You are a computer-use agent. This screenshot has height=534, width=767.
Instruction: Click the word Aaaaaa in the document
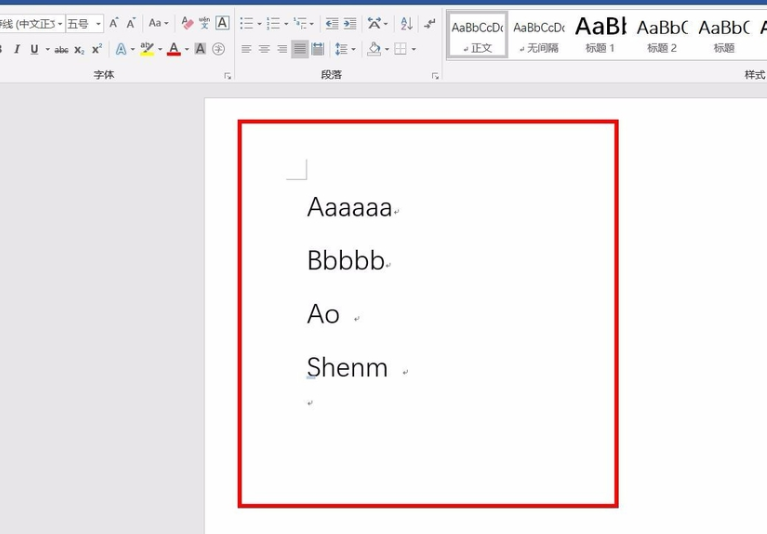point(350,207)
